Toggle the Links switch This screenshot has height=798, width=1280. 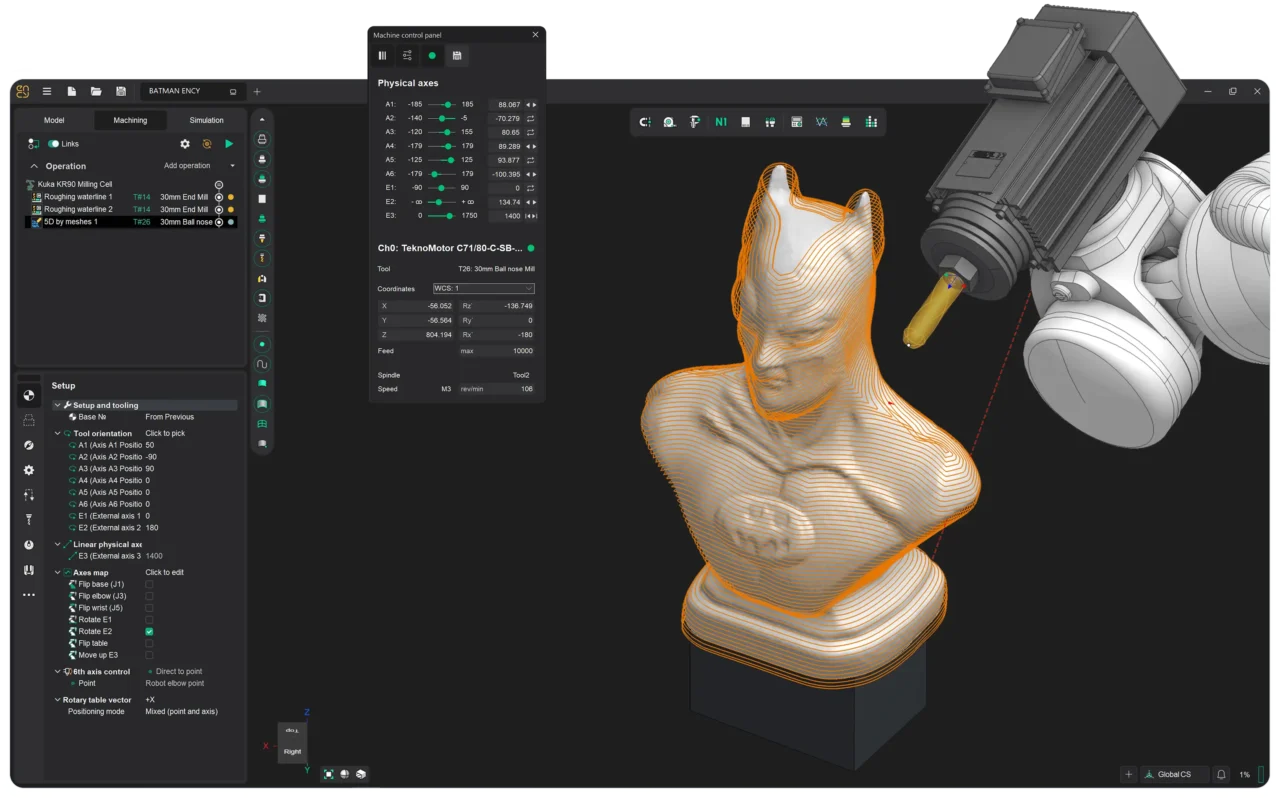[54, 144]
